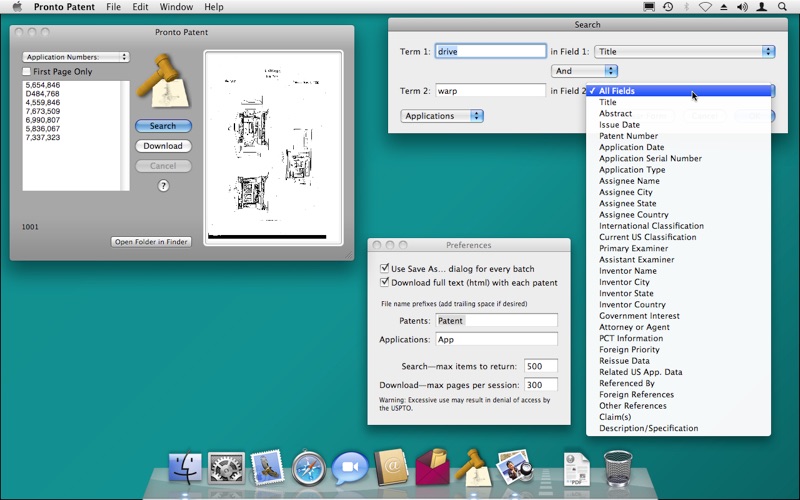Image resolution: width=800 pixels, height=500 pixels.
Task: Open the Pronto Patent application menu
Action: (x=64, y=7)
